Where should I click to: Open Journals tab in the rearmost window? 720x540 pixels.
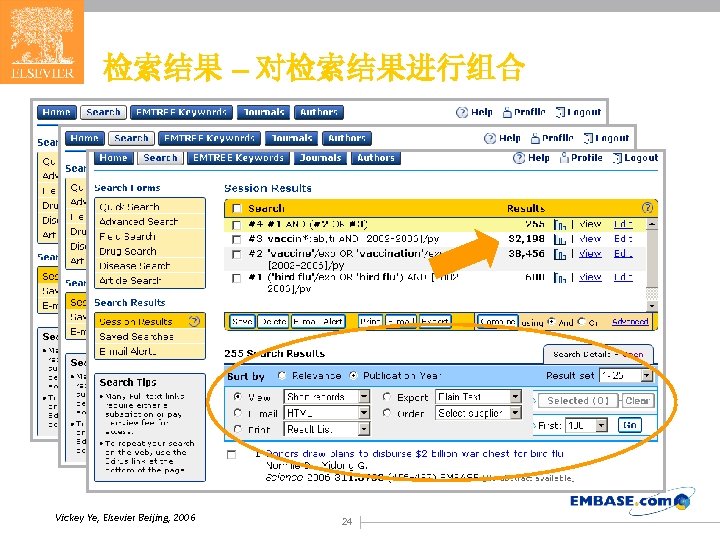[x=264, y=112]
